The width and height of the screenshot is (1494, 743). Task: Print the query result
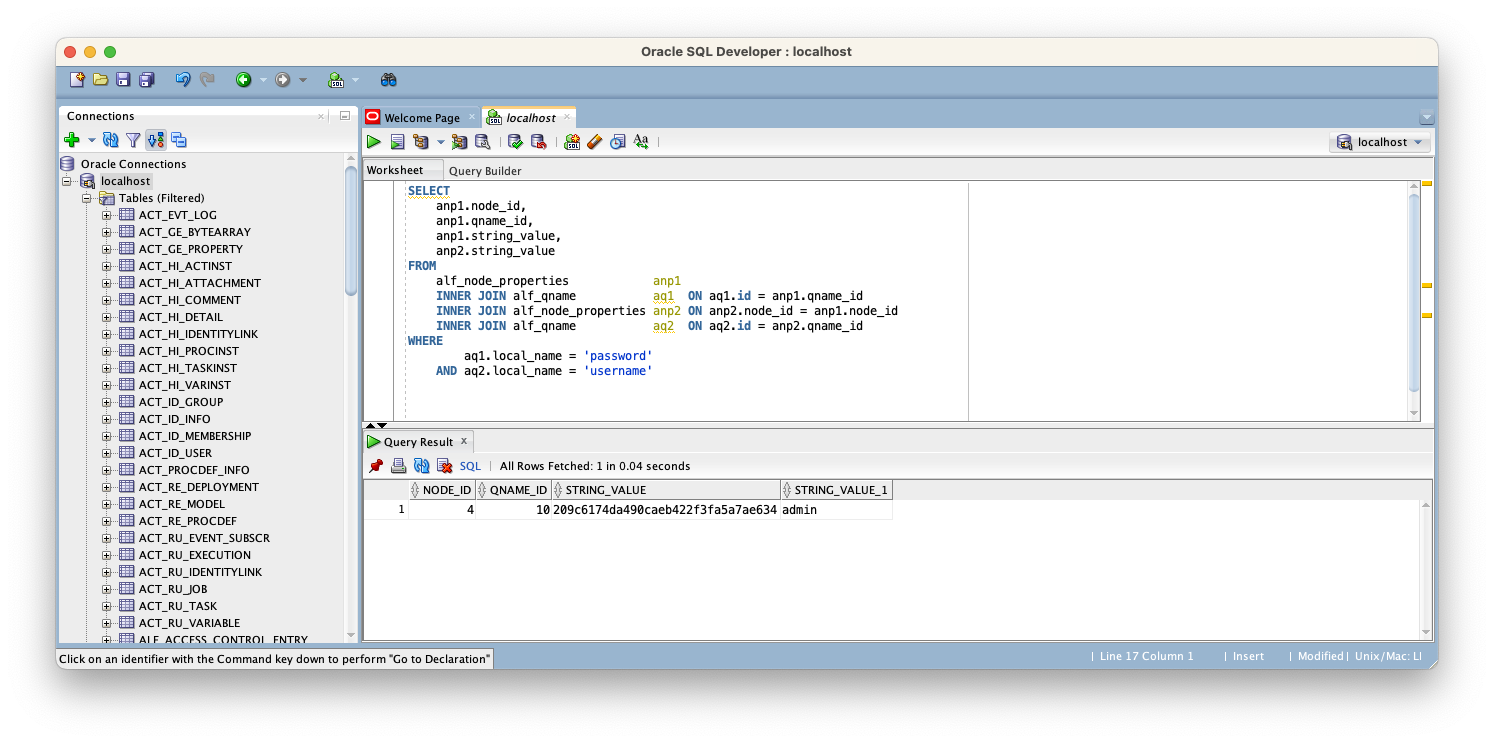click(x=398, y=466)
